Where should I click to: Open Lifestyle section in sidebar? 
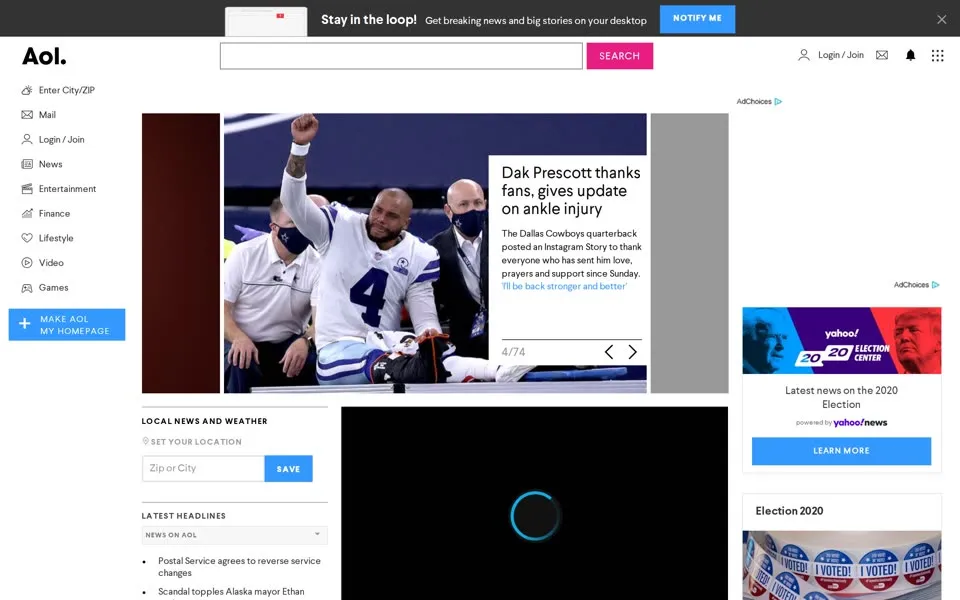pos(56,238)
